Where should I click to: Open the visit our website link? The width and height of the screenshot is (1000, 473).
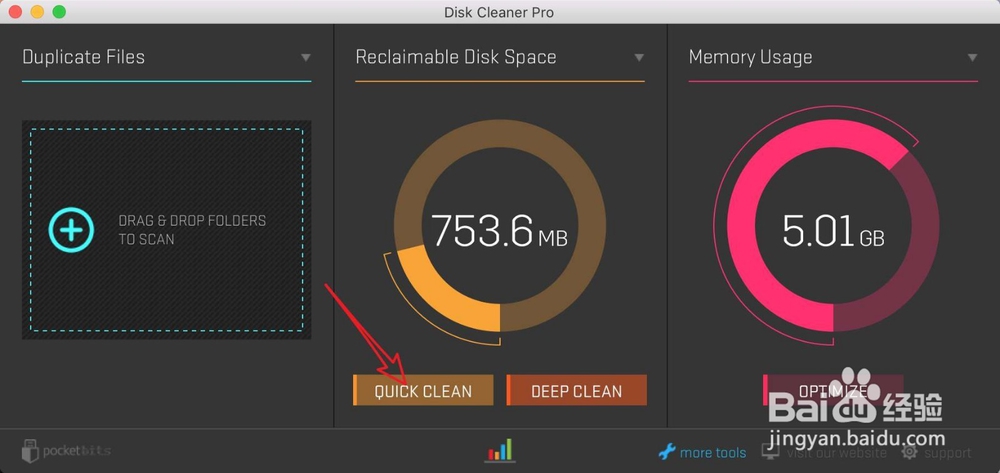tap(836, 453)
